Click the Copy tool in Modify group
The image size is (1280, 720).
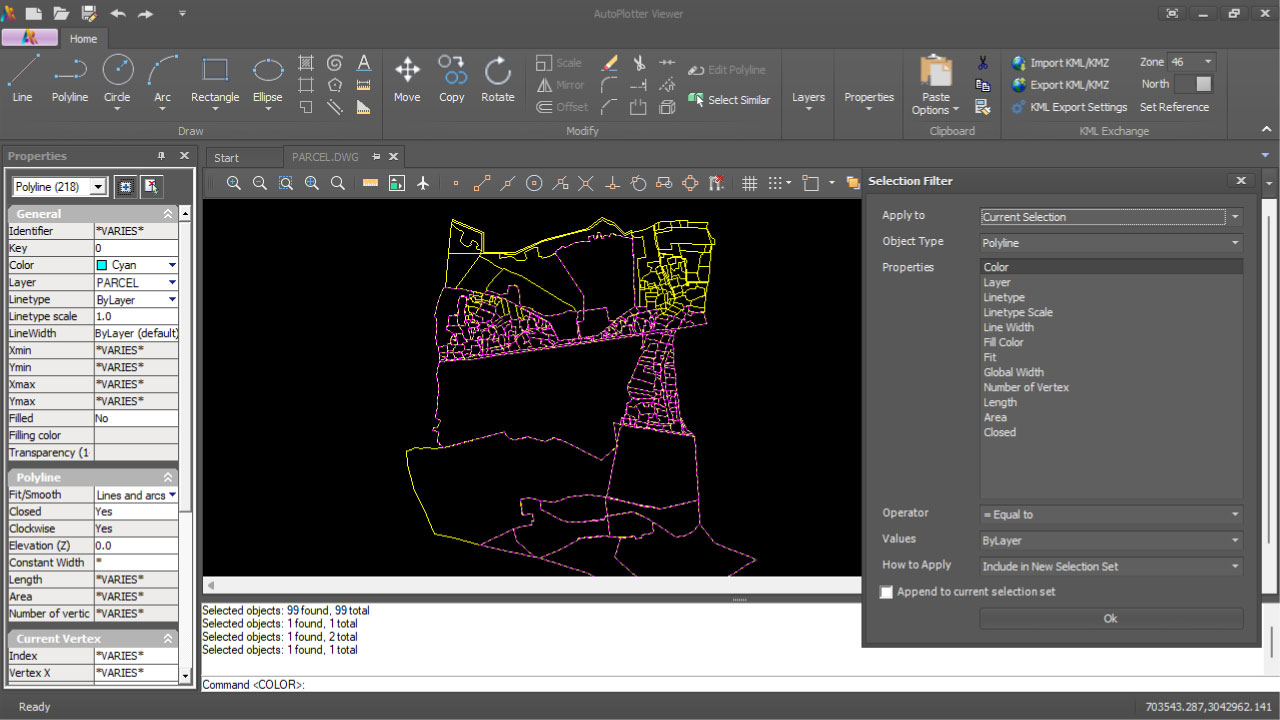452,78
